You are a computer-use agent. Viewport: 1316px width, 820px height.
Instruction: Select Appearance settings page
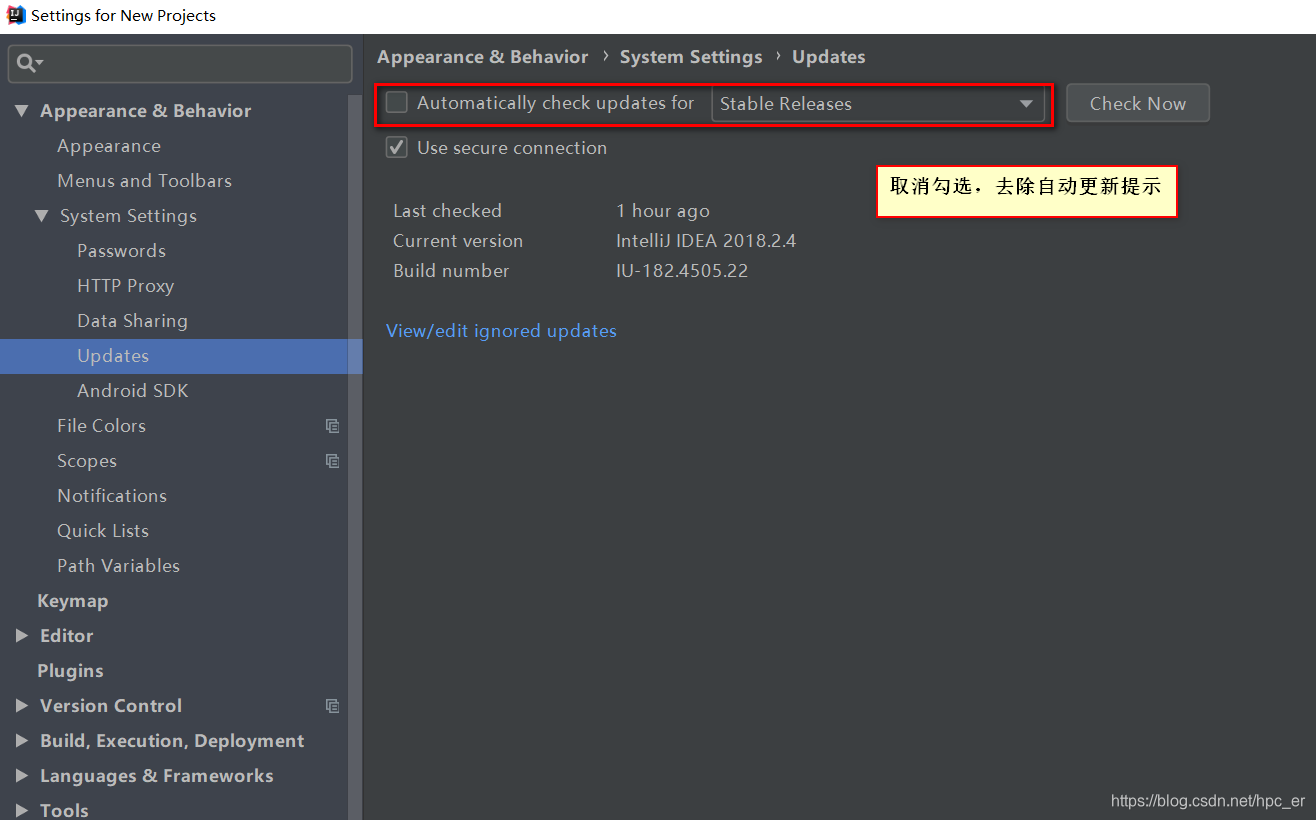pyautogui.click(x=109, y=146)
